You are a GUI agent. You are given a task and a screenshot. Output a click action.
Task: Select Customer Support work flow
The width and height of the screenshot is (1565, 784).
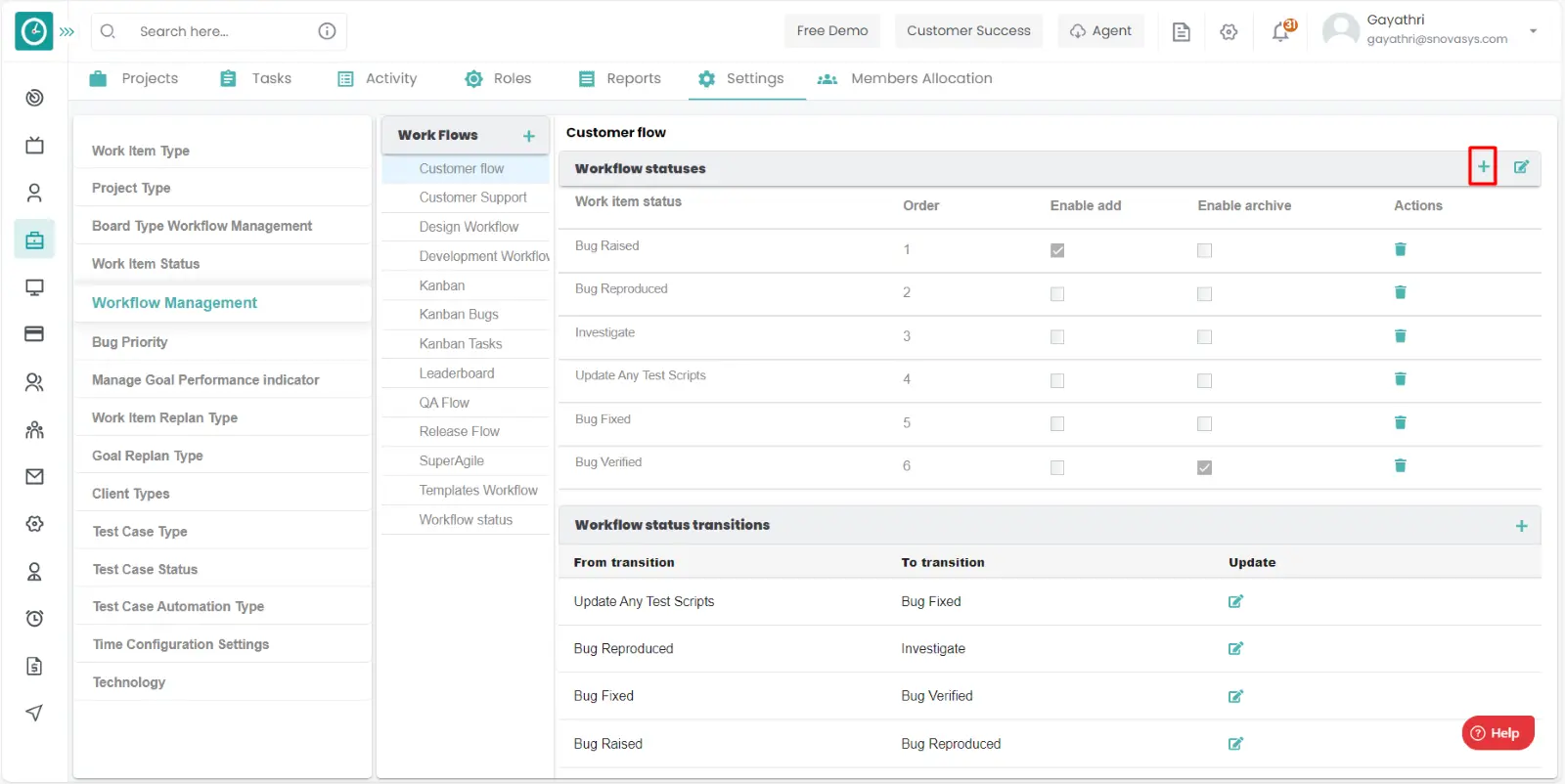click(472, 197)
